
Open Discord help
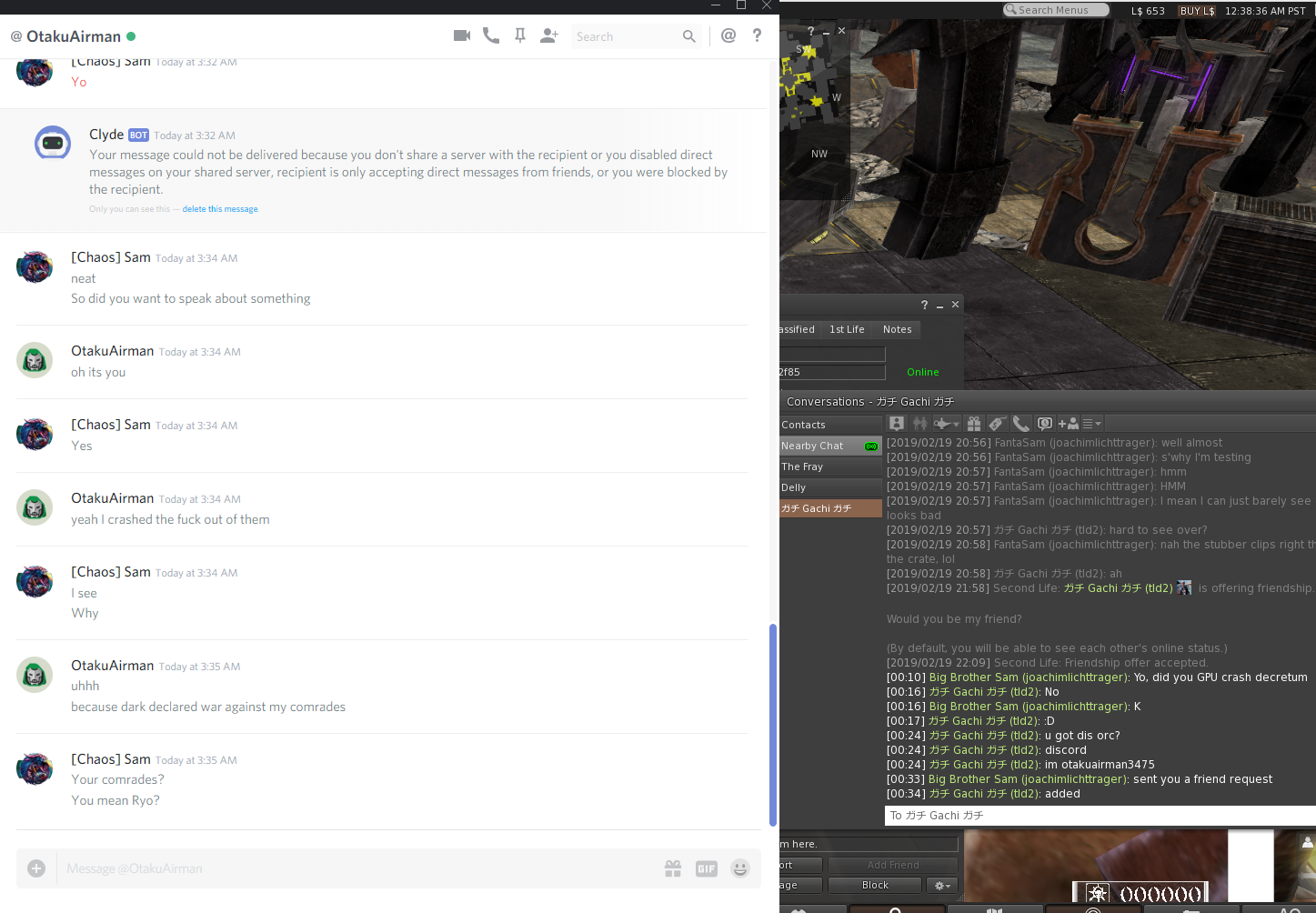(757, 35)
